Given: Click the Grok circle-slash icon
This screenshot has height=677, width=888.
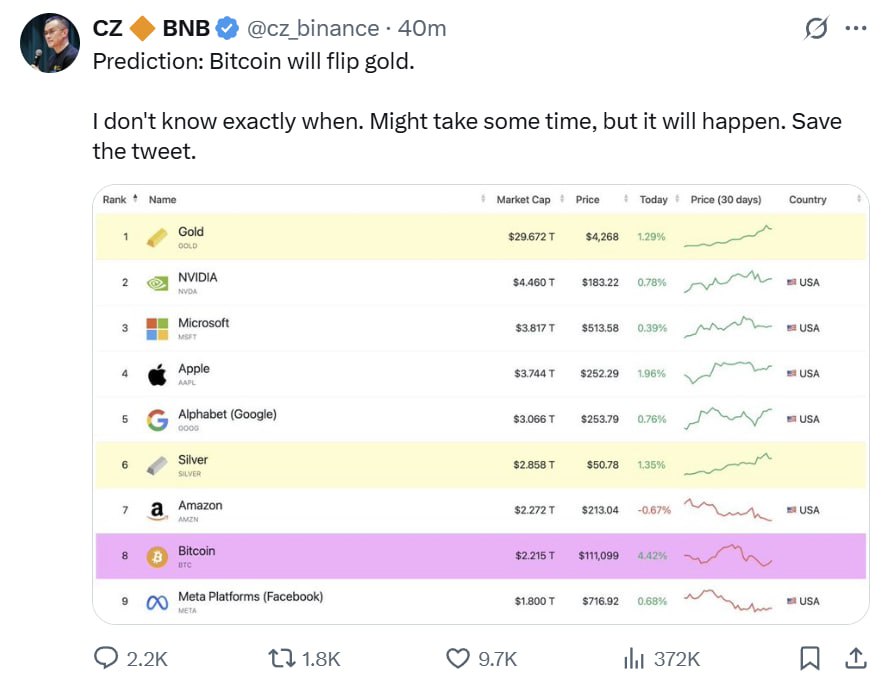Looking at the screenshot, I should [x=816, y=29].
